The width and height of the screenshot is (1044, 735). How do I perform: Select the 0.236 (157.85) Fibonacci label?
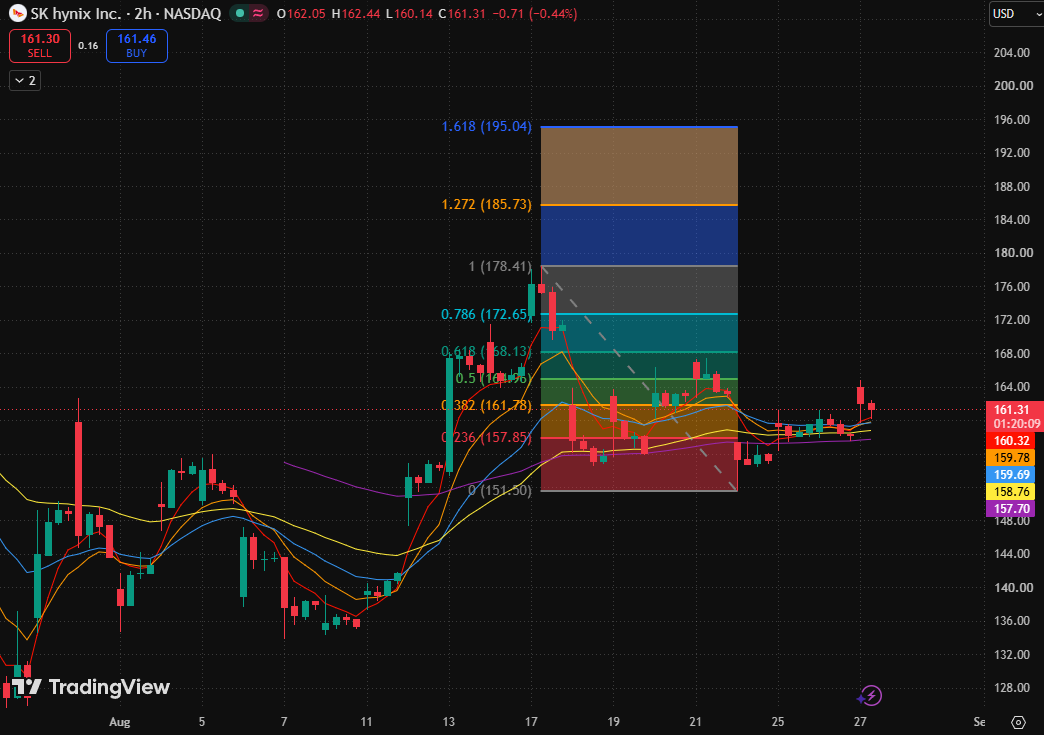tap(487, 437)
